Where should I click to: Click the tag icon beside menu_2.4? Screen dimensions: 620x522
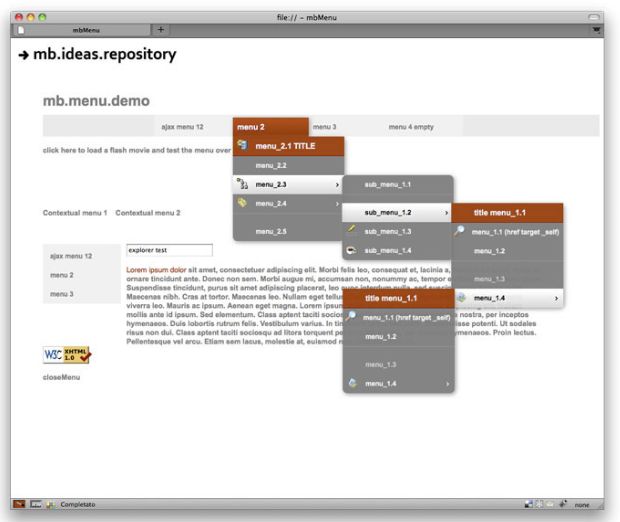pyautogui.click(x=241, y=203)
